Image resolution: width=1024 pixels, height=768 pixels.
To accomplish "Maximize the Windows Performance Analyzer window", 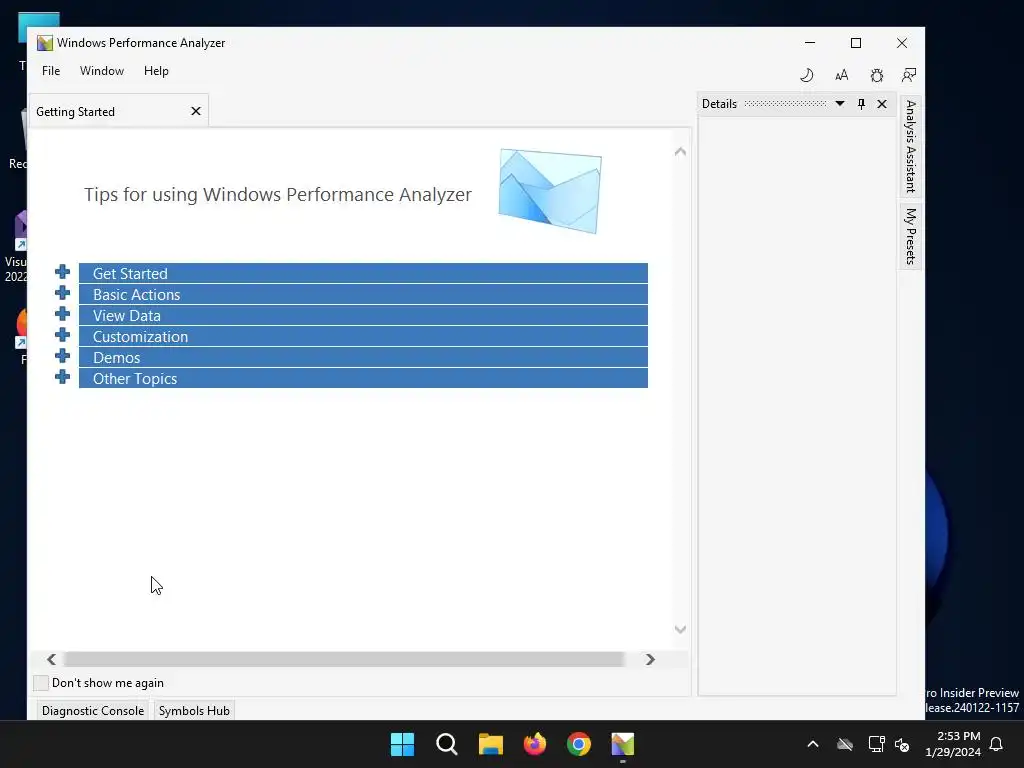I will (856, 42).
